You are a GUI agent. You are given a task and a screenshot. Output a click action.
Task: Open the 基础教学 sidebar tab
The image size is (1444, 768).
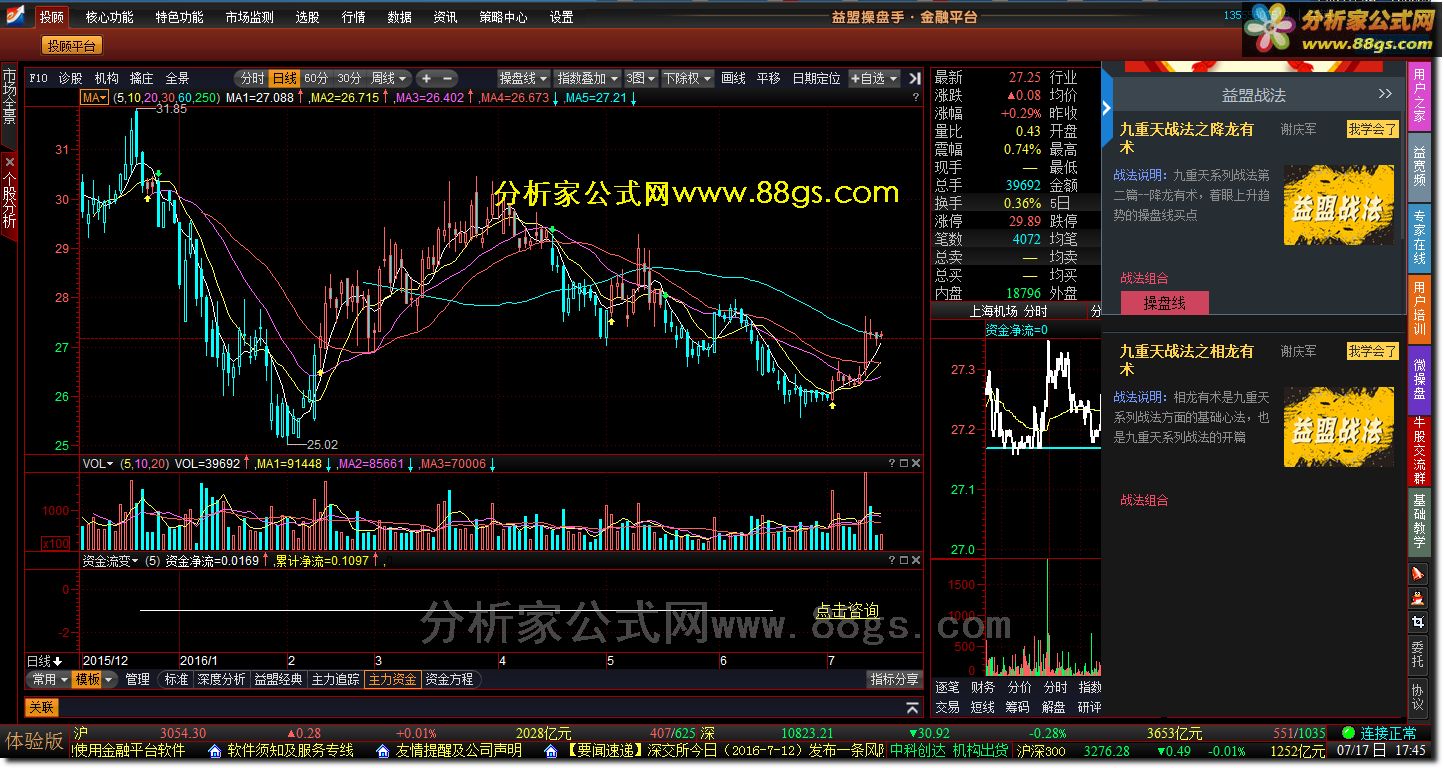(x=1418, y=520)
